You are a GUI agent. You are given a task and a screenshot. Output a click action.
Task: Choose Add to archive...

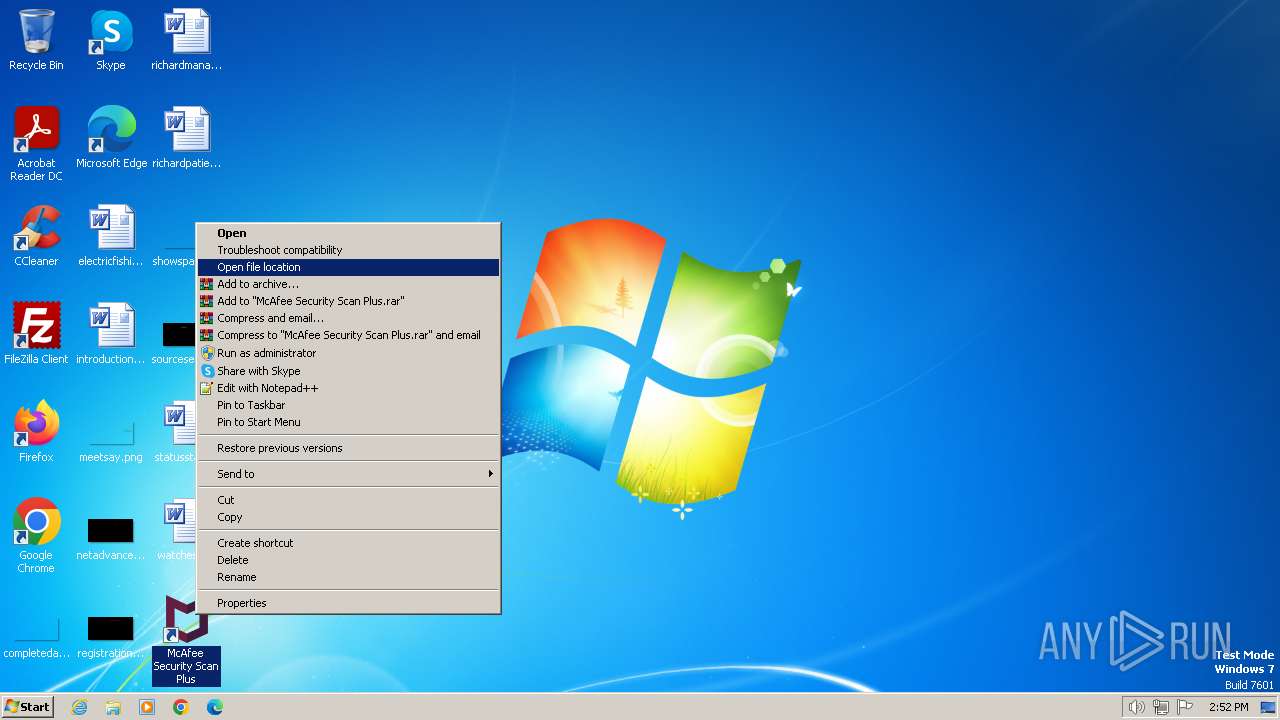pyautogui.click(x=348, y=284)
